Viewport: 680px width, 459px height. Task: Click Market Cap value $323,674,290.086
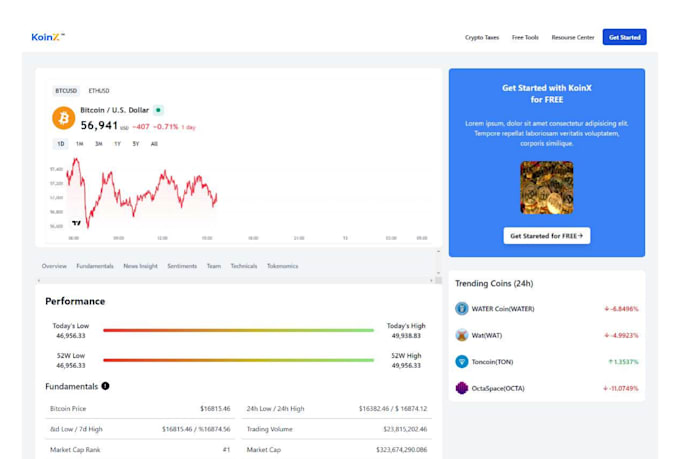click(x=402, y=449)
